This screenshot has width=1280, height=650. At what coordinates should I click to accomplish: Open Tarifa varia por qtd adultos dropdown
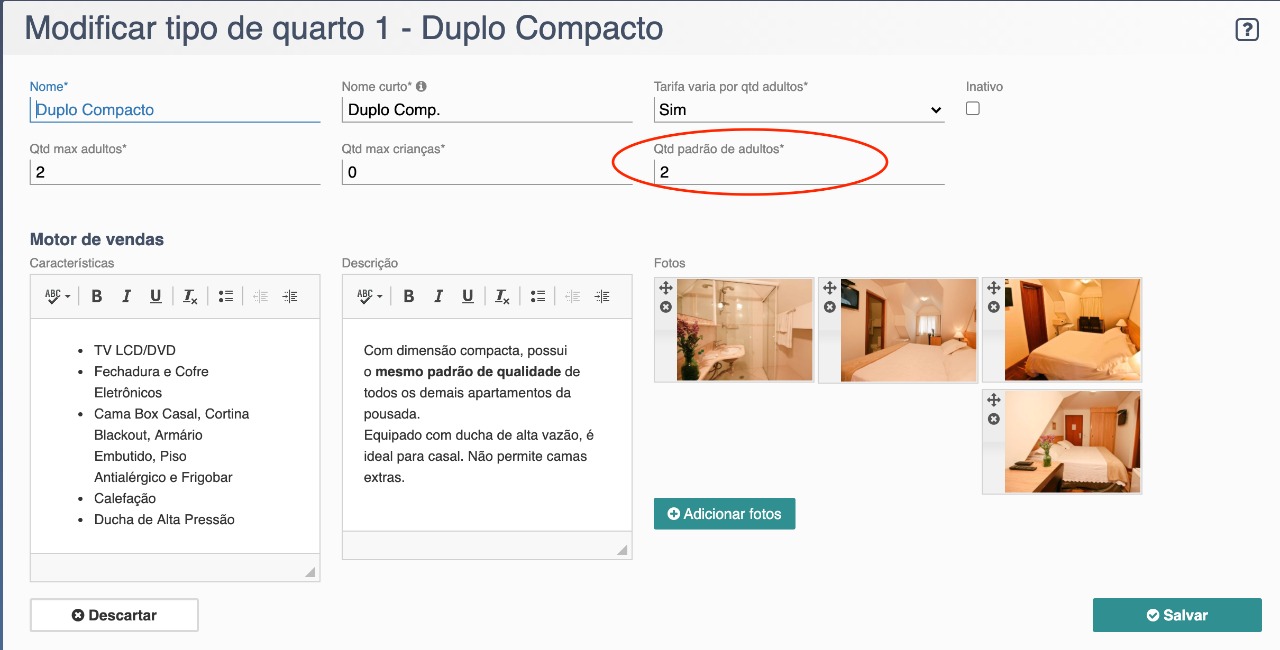pyautogui.click(x=798, y=110)
